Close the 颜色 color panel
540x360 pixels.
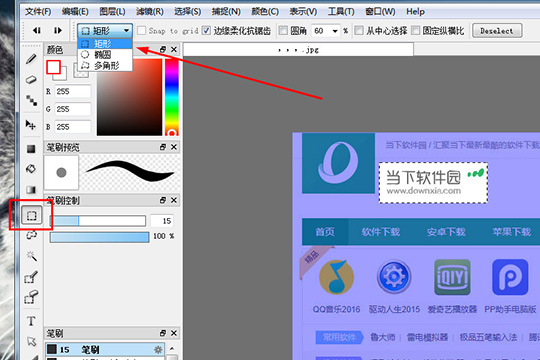[174, 50]
